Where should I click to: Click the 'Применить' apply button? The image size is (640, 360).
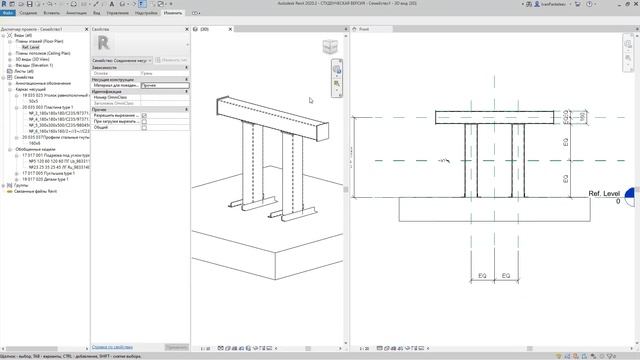(177, 347)
